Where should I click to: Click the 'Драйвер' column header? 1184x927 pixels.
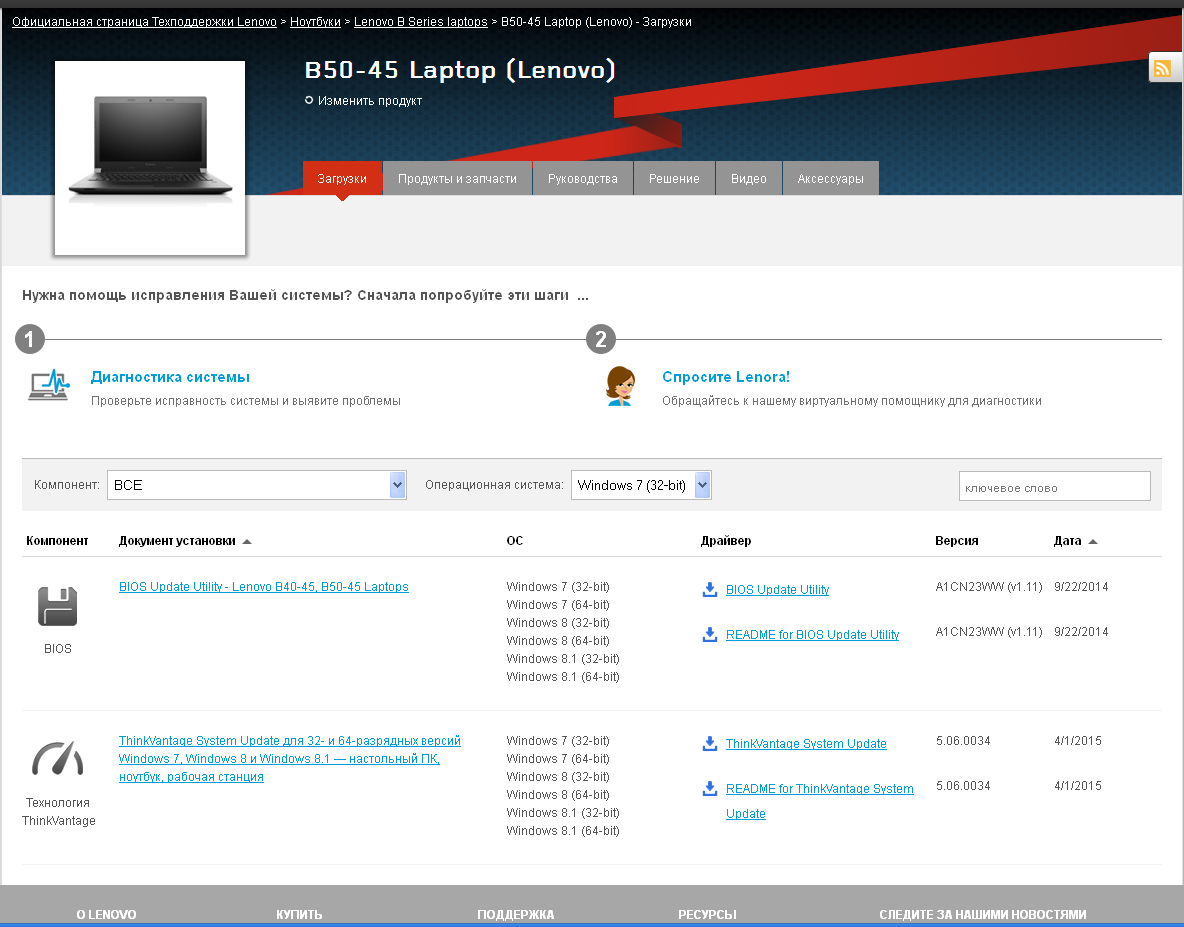pos(726,540)
